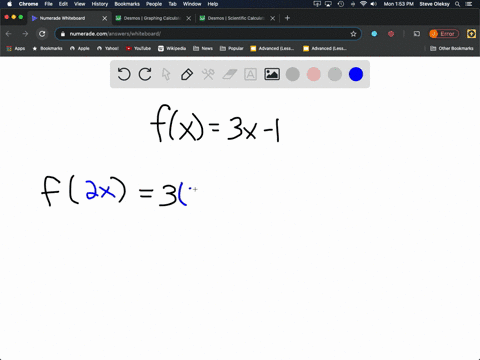Choose the pen drawing tool
Screen dimensions: 480x360
pyautogui.click(x=187, y=74)
